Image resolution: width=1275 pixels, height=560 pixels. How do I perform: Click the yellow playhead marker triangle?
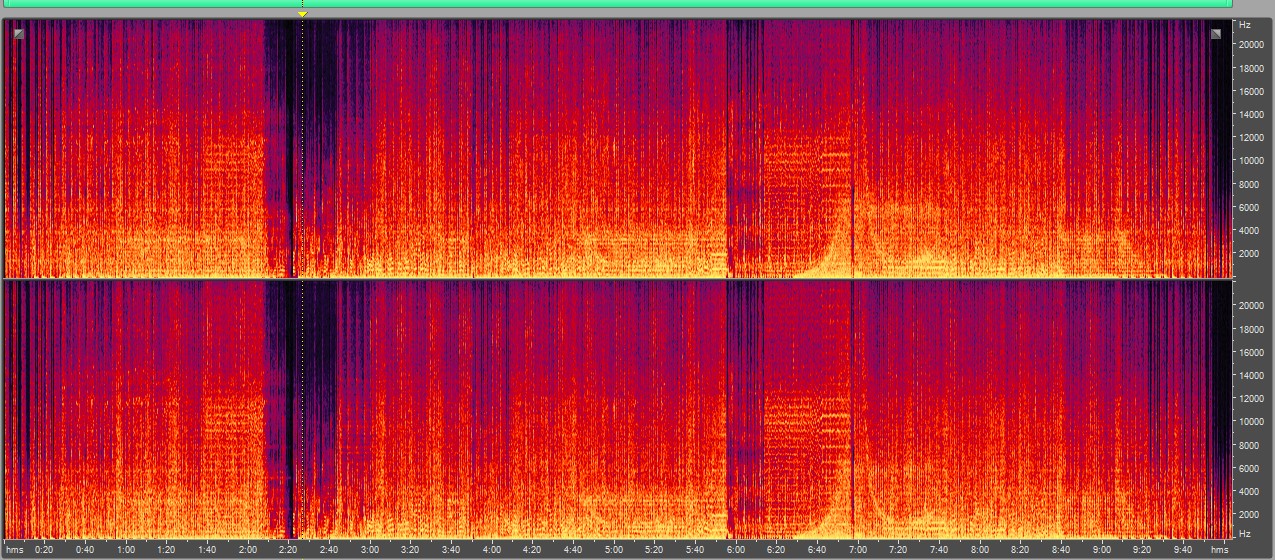302,14
